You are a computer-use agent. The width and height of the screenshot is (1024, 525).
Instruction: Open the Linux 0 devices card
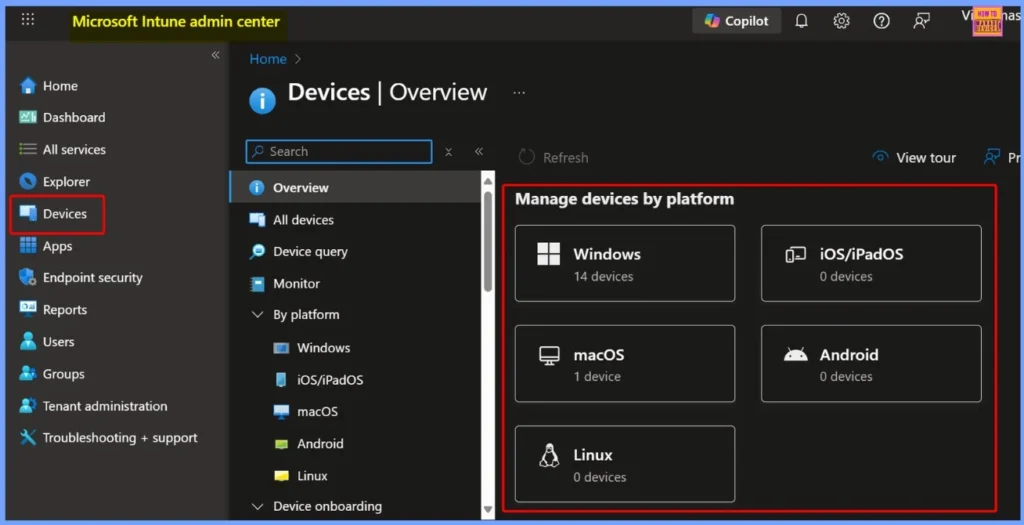click(625, 464)
